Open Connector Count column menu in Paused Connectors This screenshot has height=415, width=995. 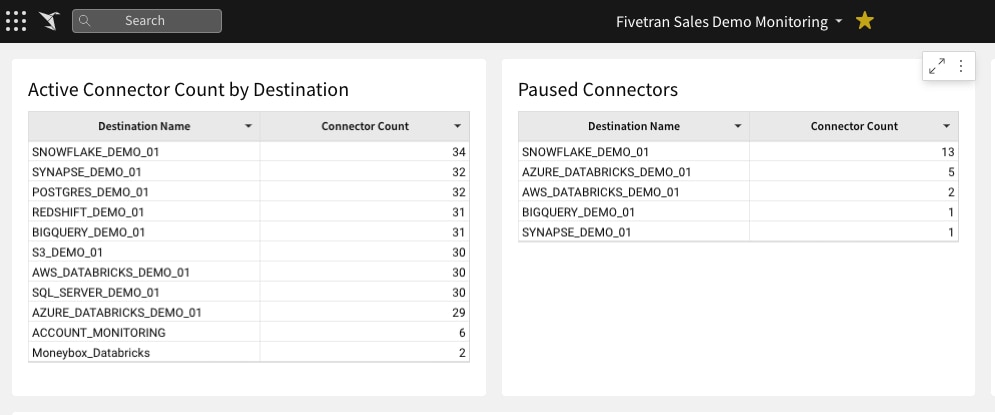[x=946, y=126]
